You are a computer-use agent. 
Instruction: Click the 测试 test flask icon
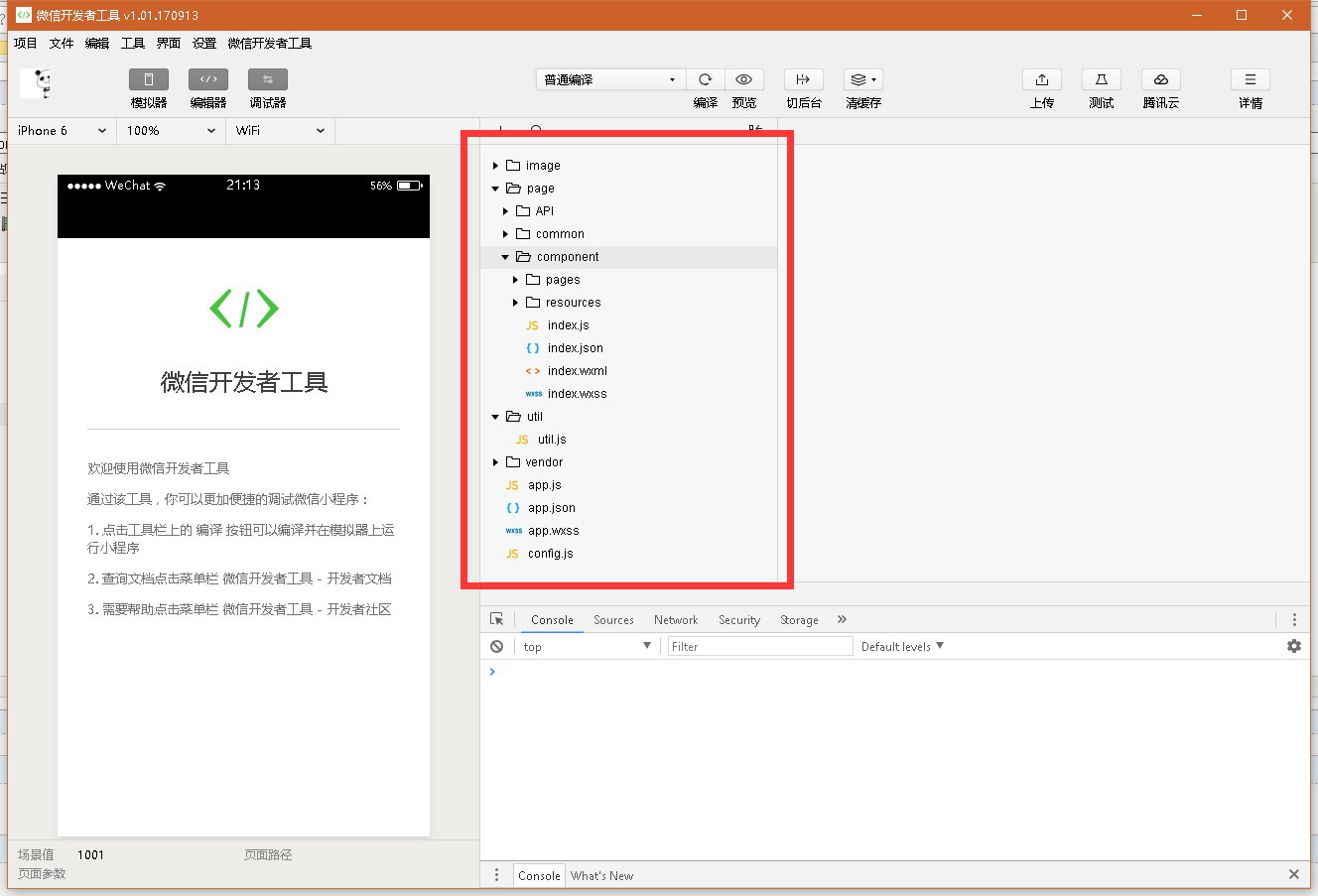pos(1102,79)
